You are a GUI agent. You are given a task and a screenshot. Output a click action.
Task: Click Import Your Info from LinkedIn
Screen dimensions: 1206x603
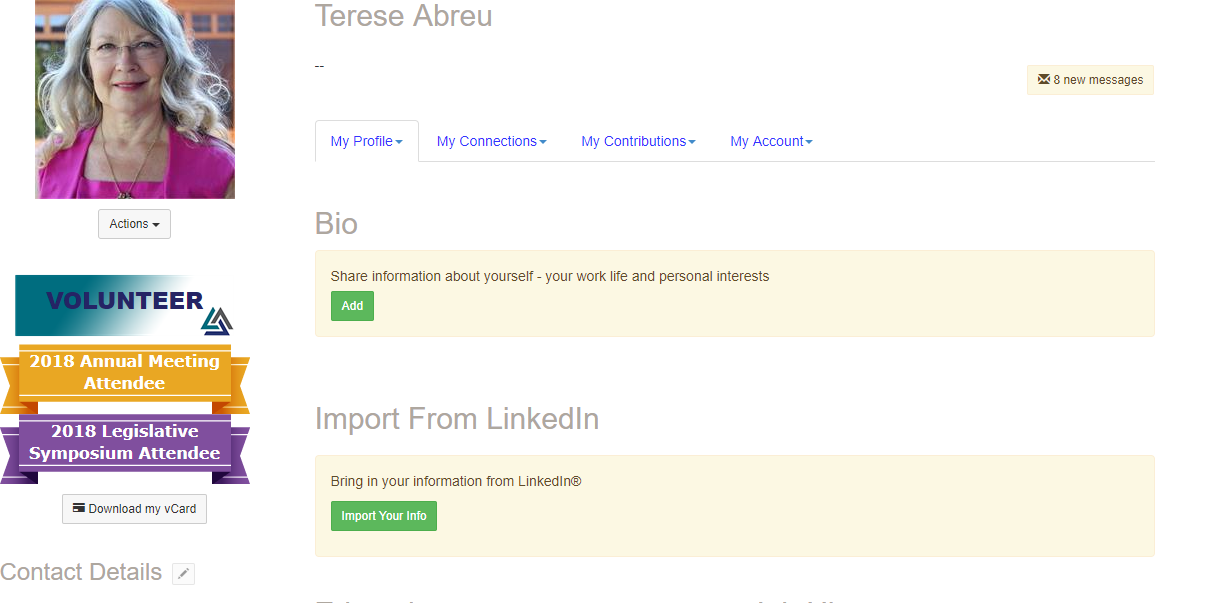[x=383, y=515]
